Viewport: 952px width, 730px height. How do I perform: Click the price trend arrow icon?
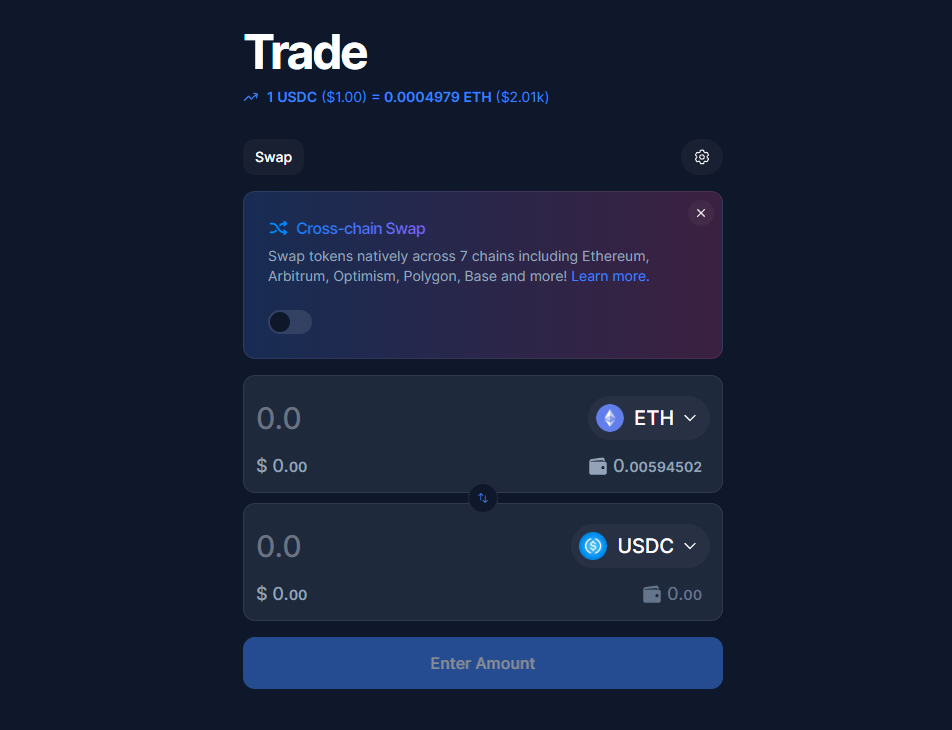(x=251, y=97)
